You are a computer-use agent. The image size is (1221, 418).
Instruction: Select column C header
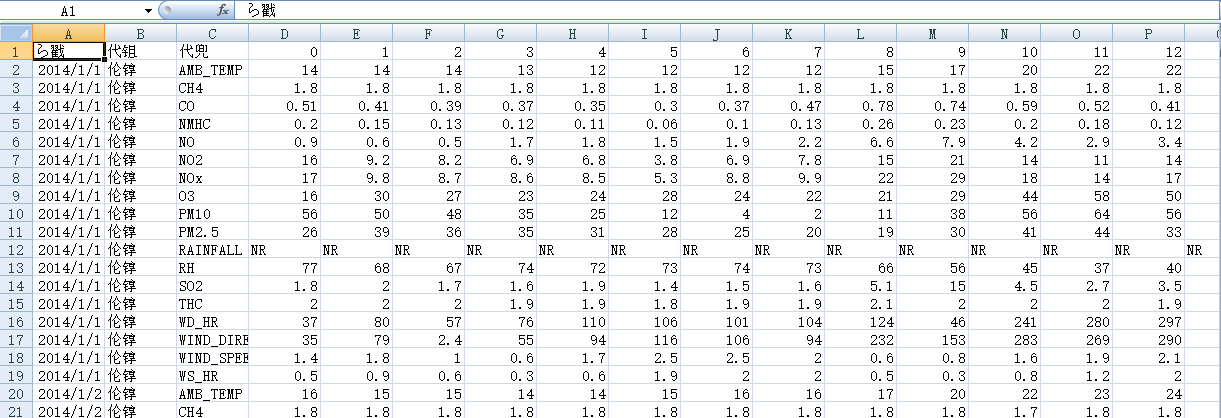click(x=212, y=33)
